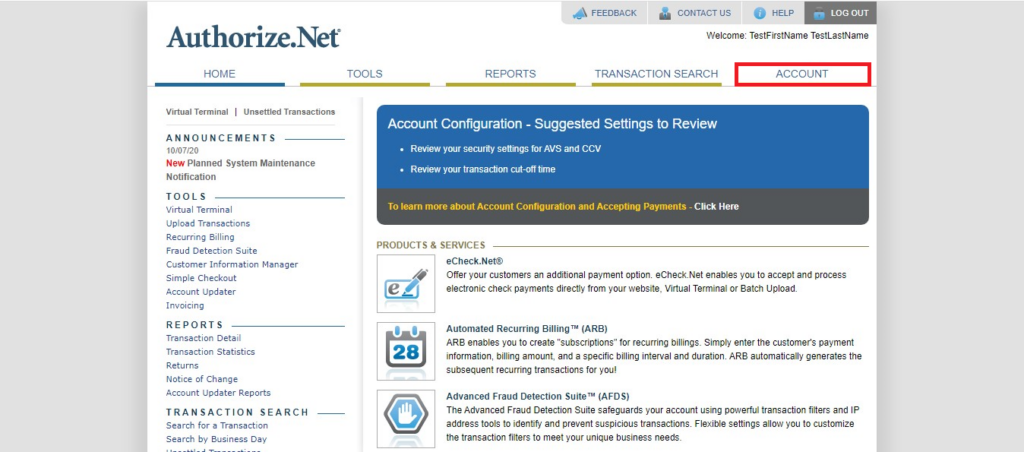
Task: Open Invoicing link
Action: tap(185, 306)
